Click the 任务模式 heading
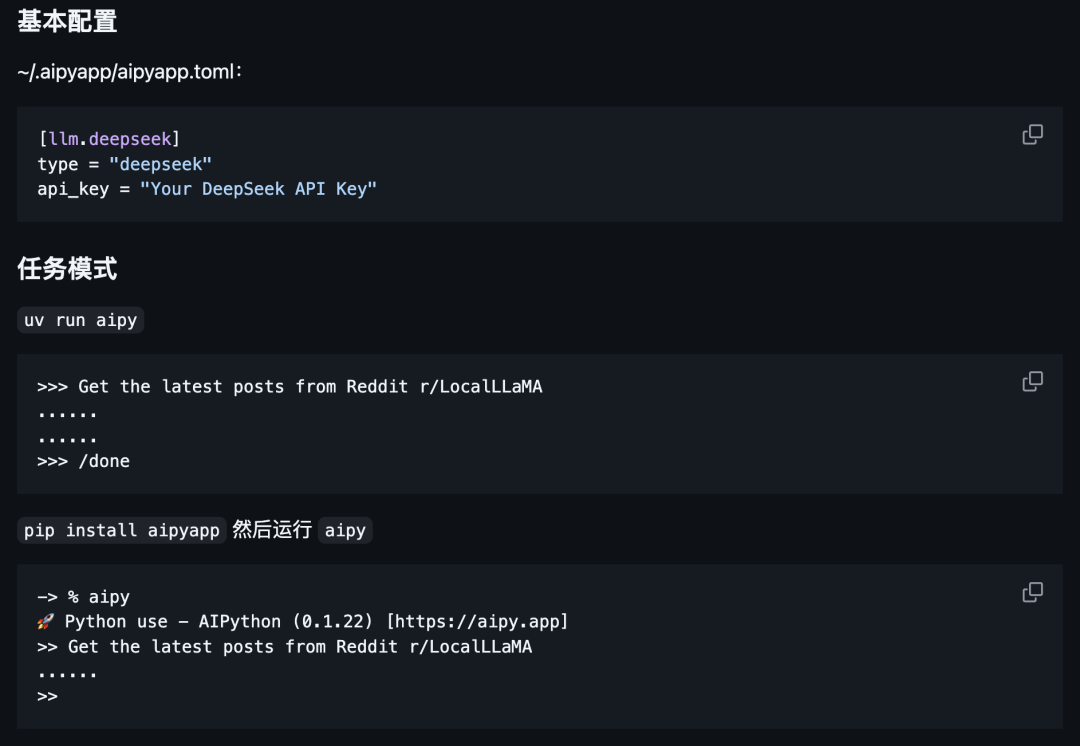The height and width of the screenshot is (746, 1080). coord(67,269)
